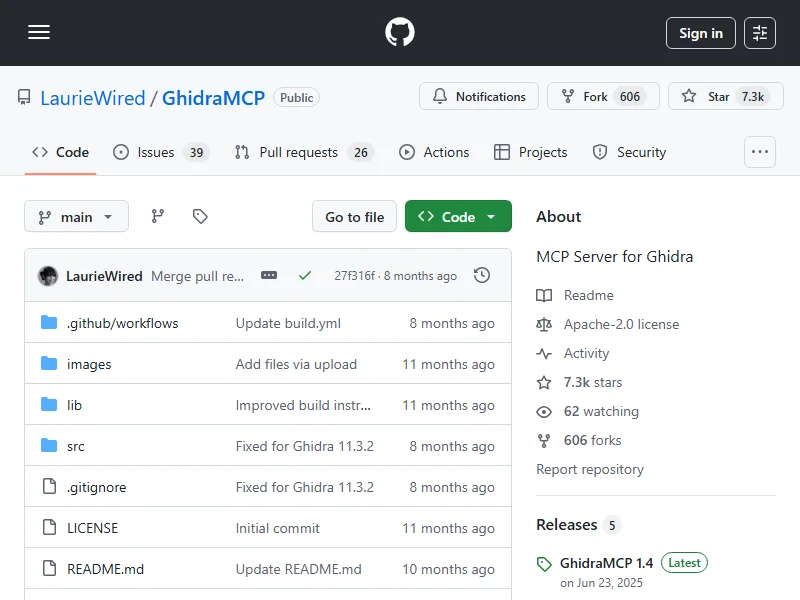This screenshot has width=800, height=600.
Task: Open the src folder
Action: (x=76, y=446)
